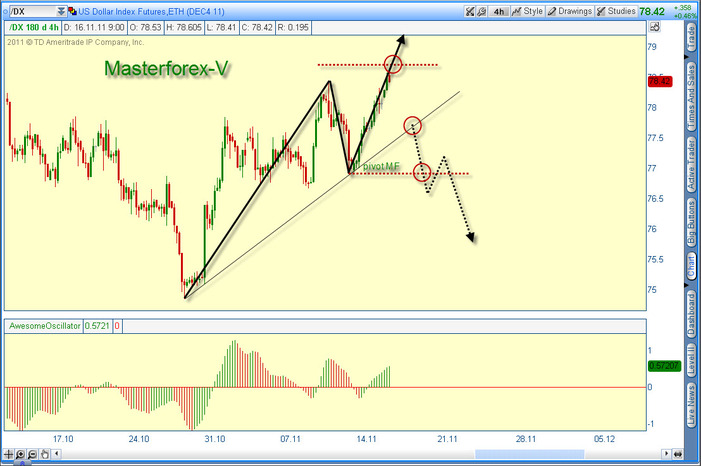701x466 pixels.
Task: Switch to Active Trader sidebar tab
Action: coord(692,164)
